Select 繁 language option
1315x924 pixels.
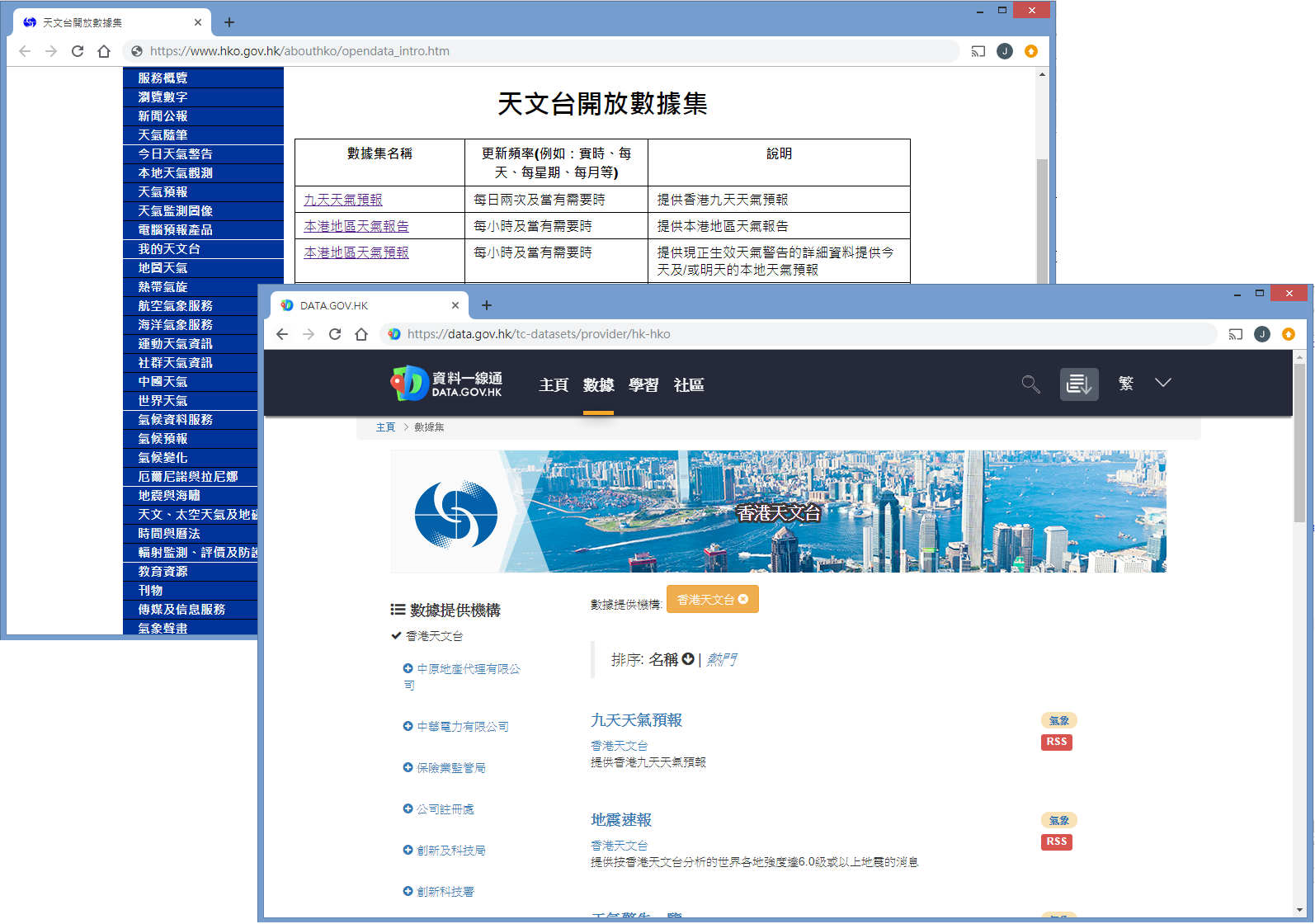(1126, 383)
